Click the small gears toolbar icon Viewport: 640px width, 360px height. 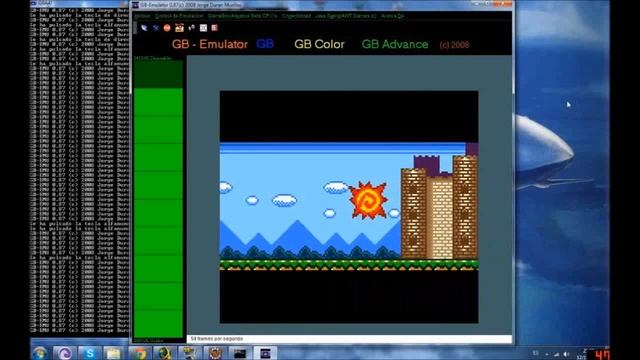pyautogui.click(x=191, y=28)
